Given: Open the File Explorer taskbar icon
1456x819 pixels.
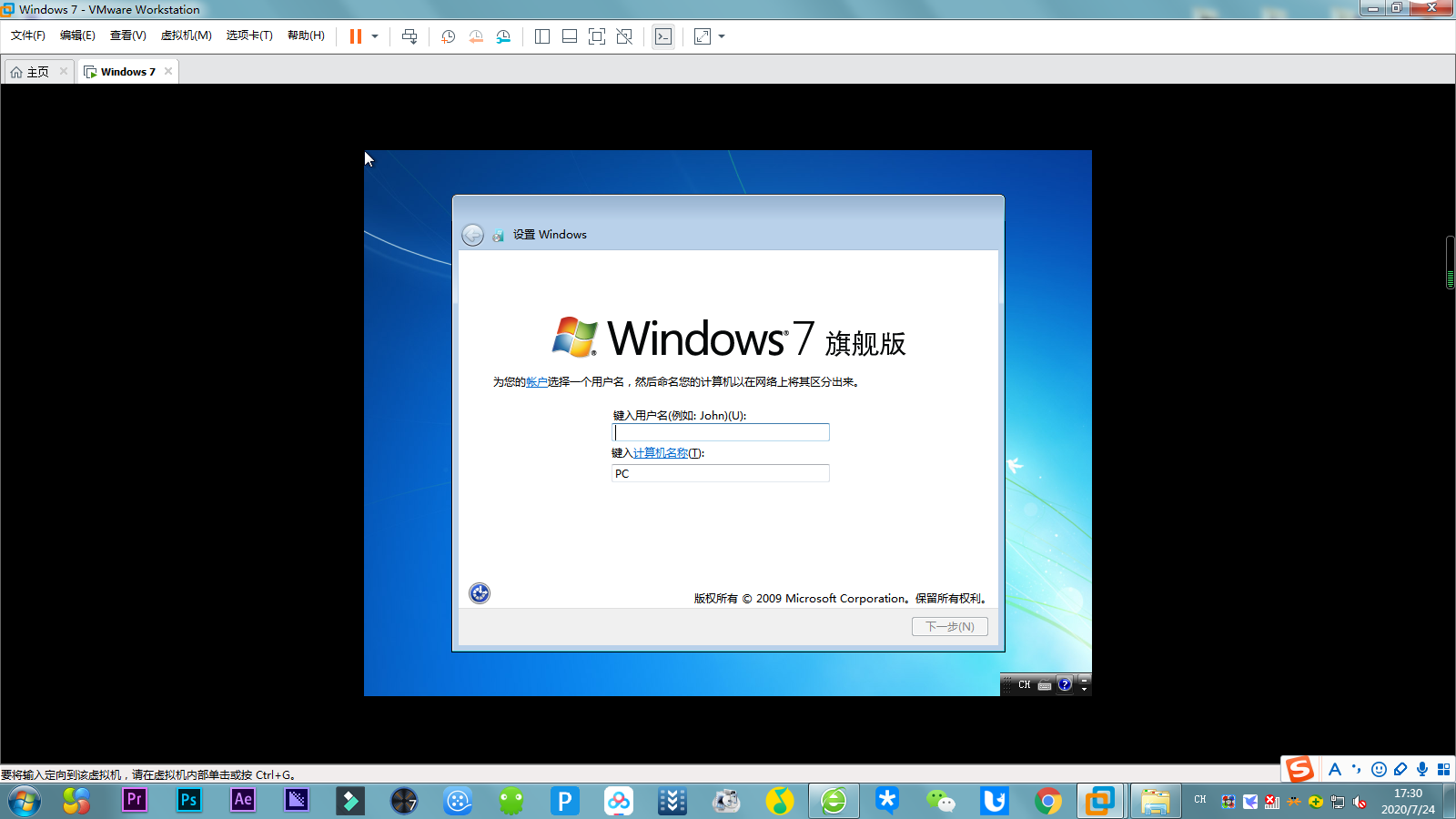Looking at the screenshot, I should (x=1155, y=801).
